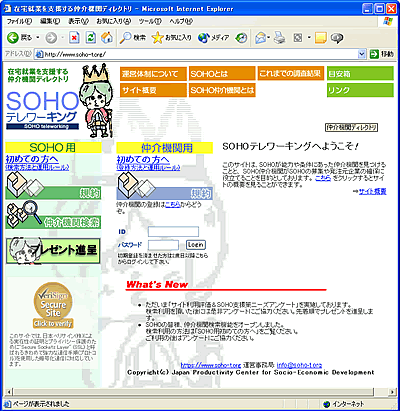Open ツール(T) menu
The image size is (400, 411).
coord(150,21)
